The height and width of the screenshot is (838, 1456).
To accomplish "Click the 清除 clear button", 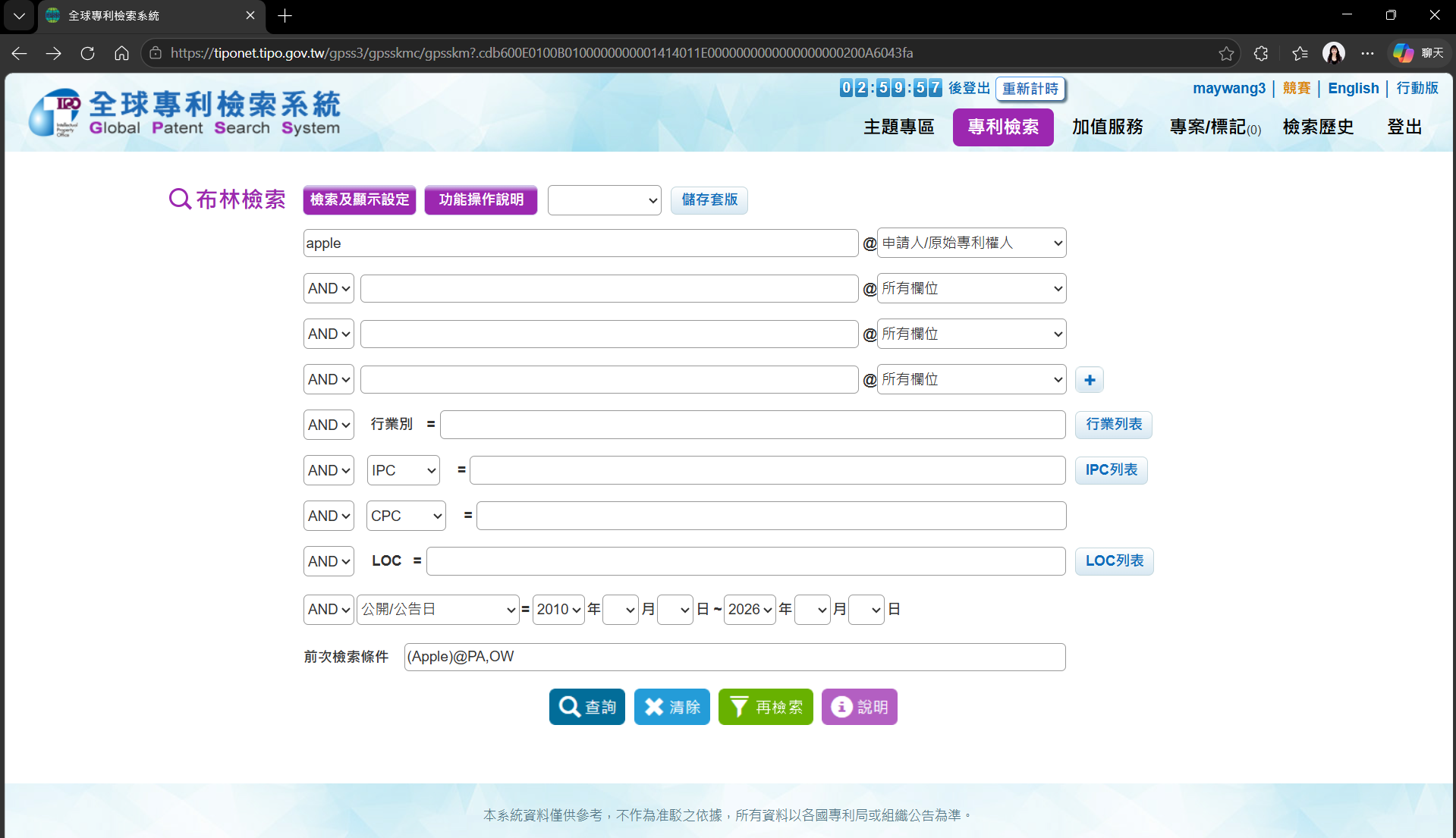I will 672,707.
